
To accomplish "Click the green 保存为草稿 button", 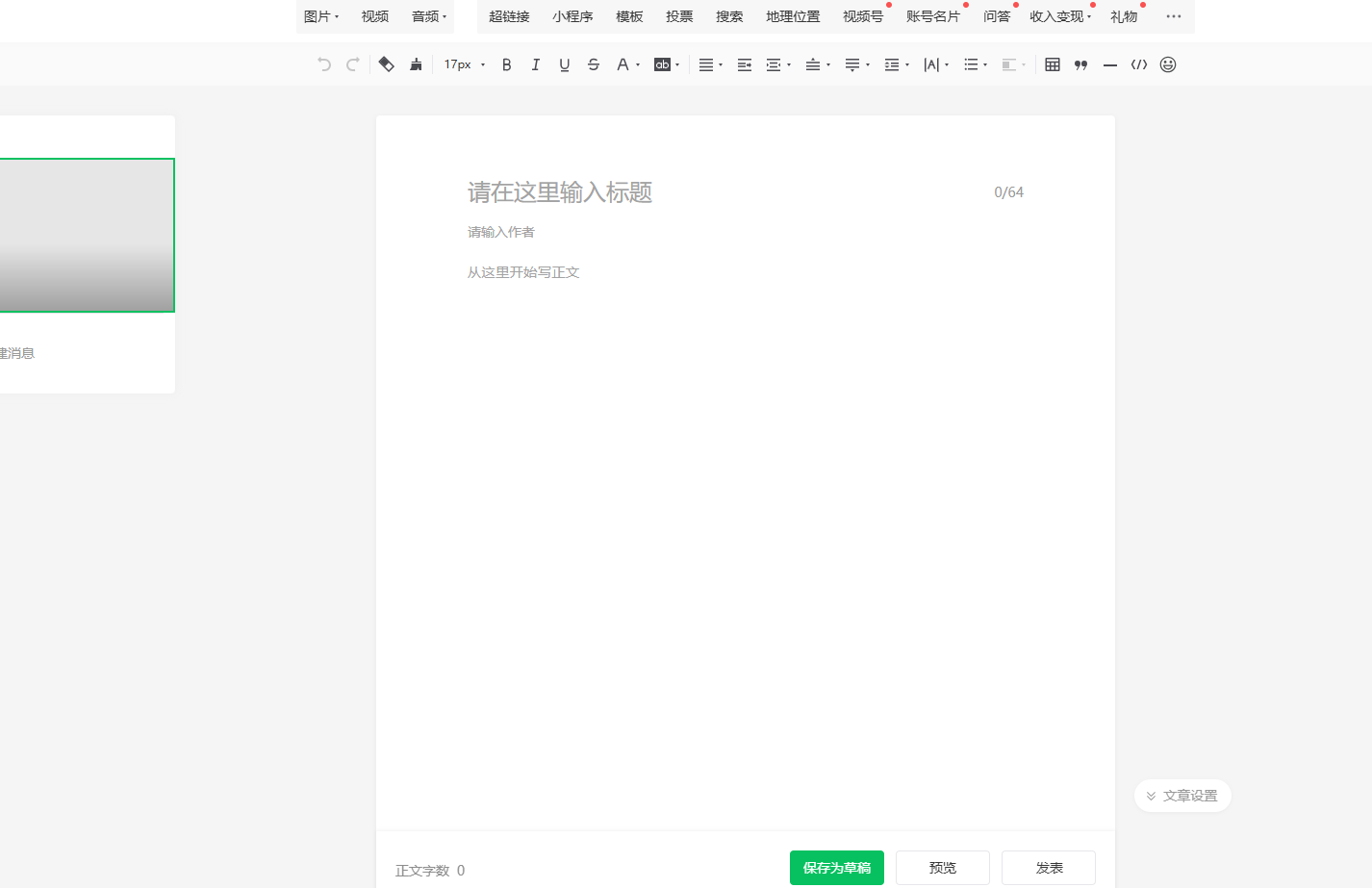I will [836, 868].
